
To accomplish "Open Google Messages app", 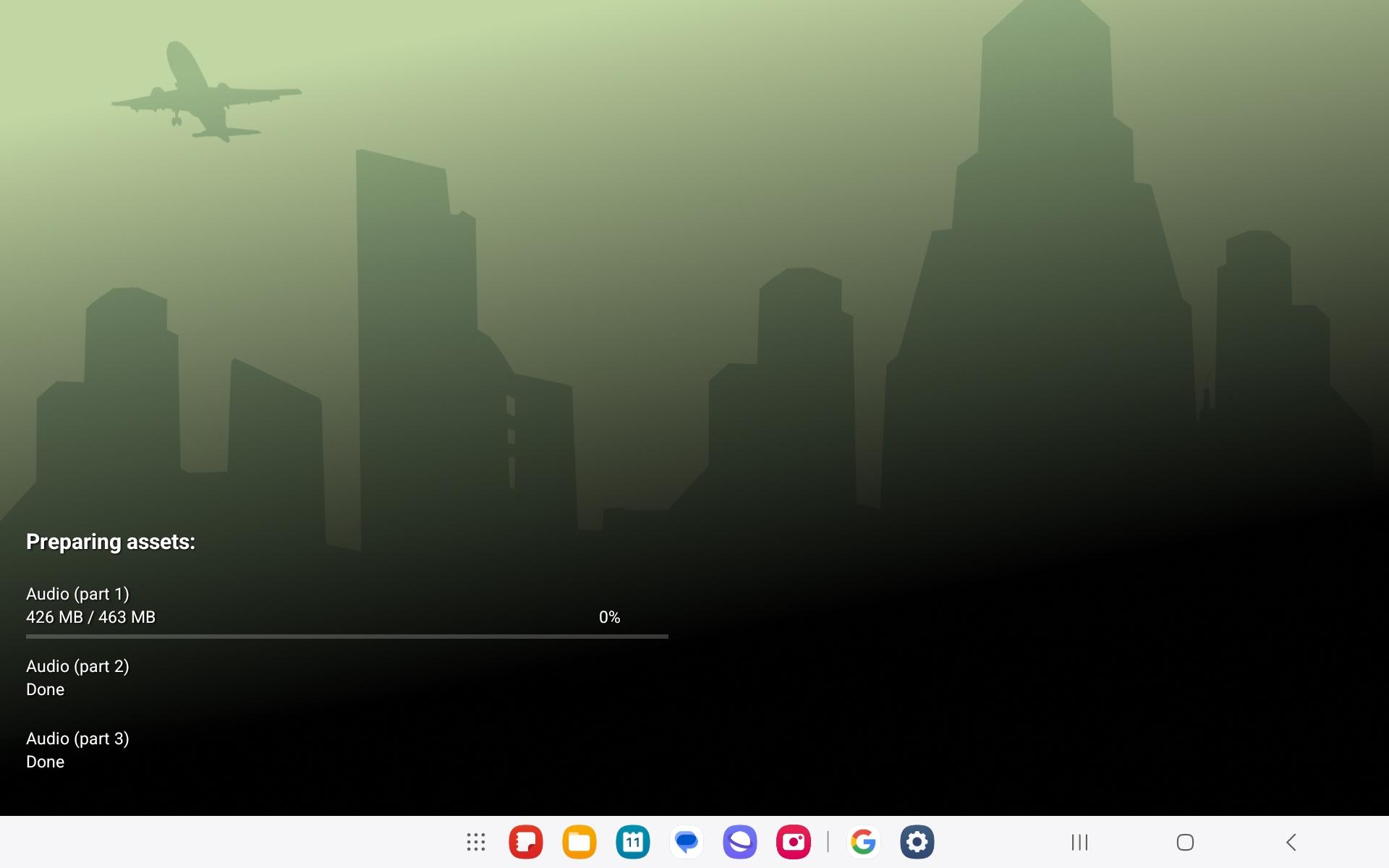I will [x=687, y=842].
